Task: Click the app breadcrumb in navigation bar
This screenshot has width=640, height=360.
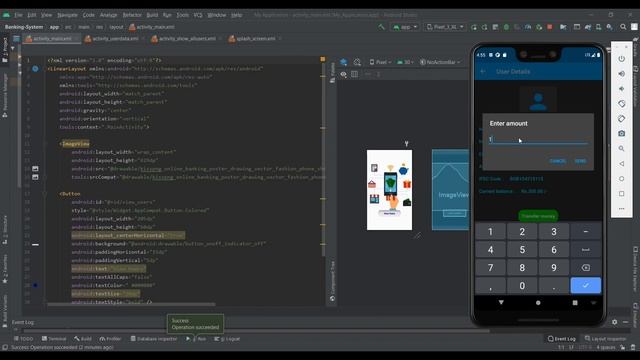Action: coord(54,27)
